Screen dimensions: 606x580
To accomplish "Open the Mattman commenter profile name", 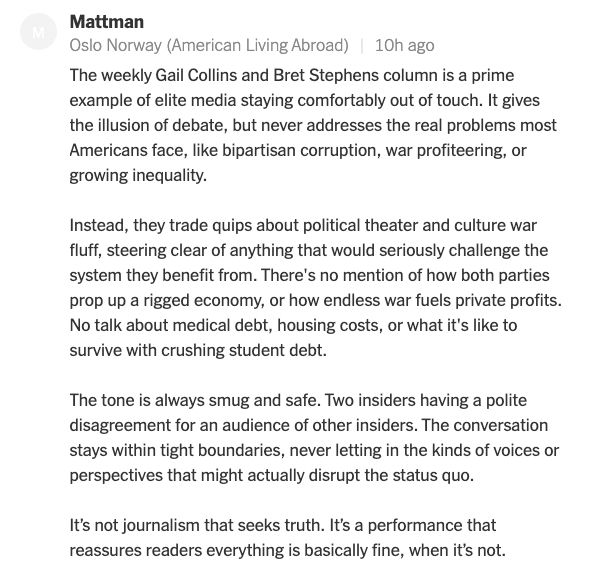I will click(x=107, y=22).
